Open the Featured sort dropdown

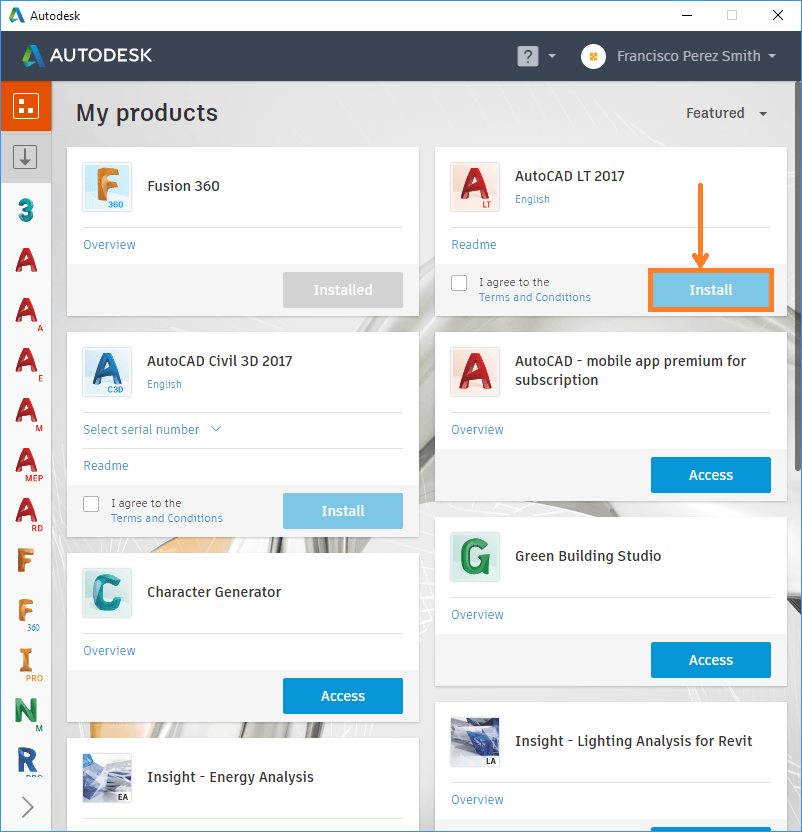(726, 113)
